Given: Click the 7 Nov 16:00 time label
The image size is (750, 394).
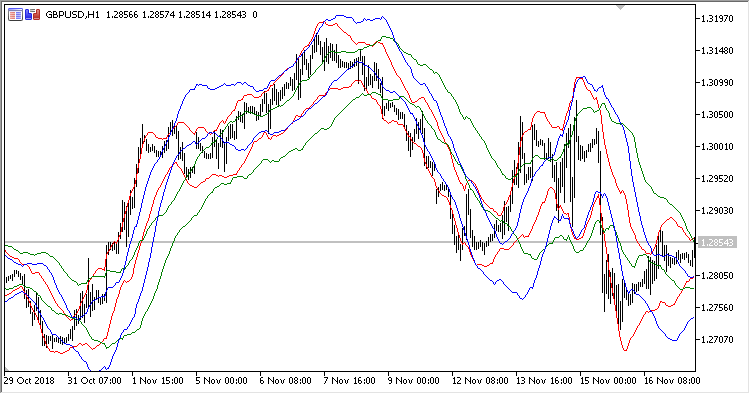Looking at the screenshot, I should [x=349, y=381].
